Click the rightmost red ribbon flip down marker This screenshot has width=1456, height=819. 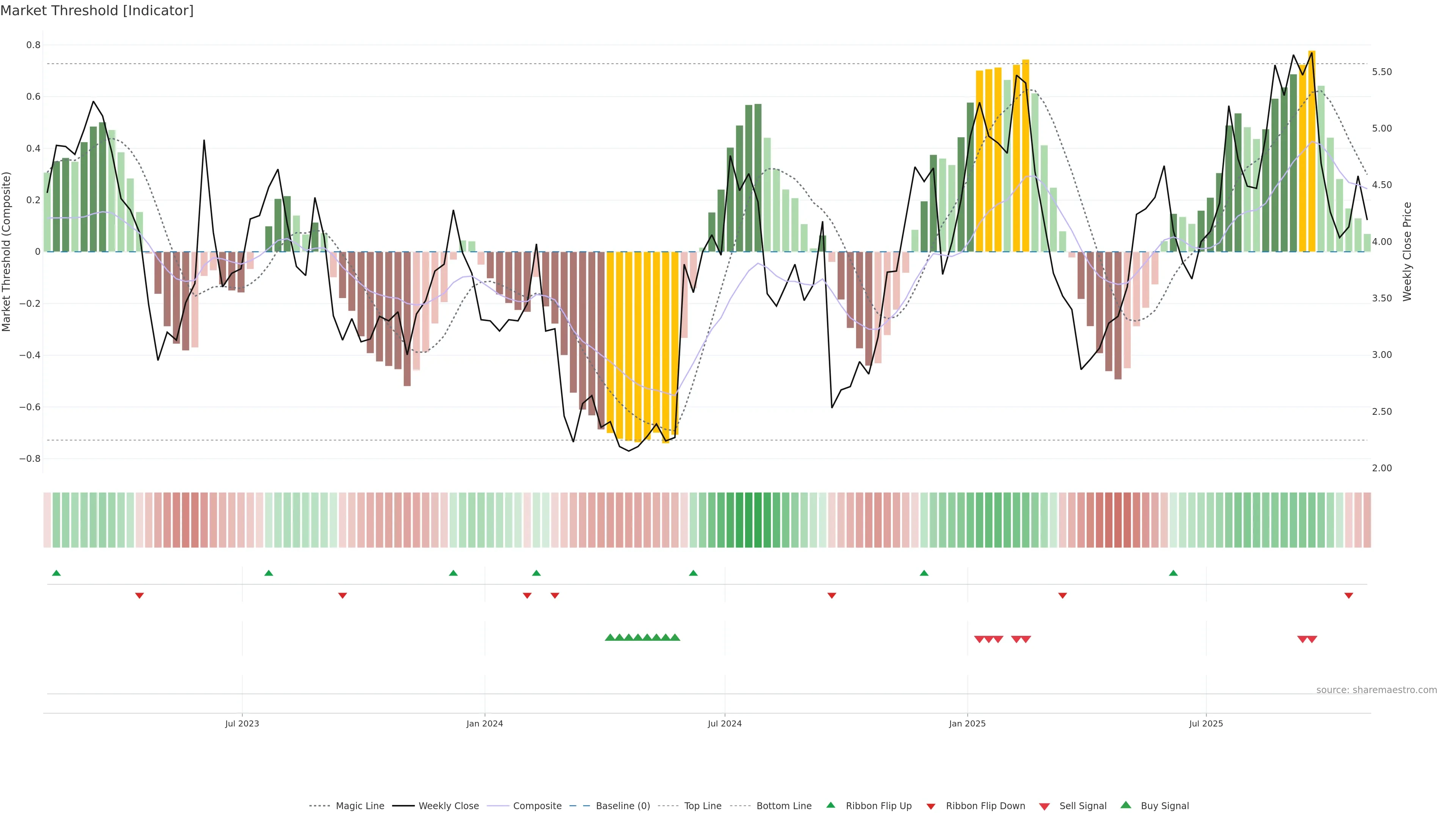click(1349, 595)
